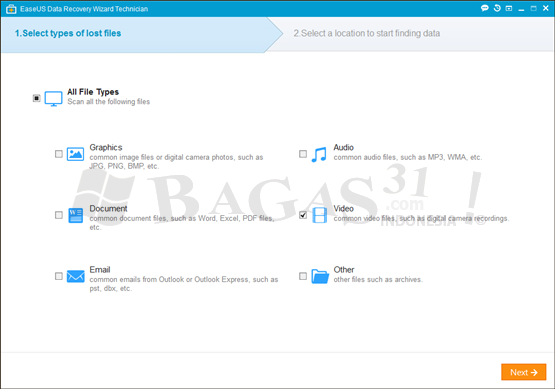Click the EaseUS briefcase logo icon
The height and width of the screenshot is (389, 555).
coord(11,9)
